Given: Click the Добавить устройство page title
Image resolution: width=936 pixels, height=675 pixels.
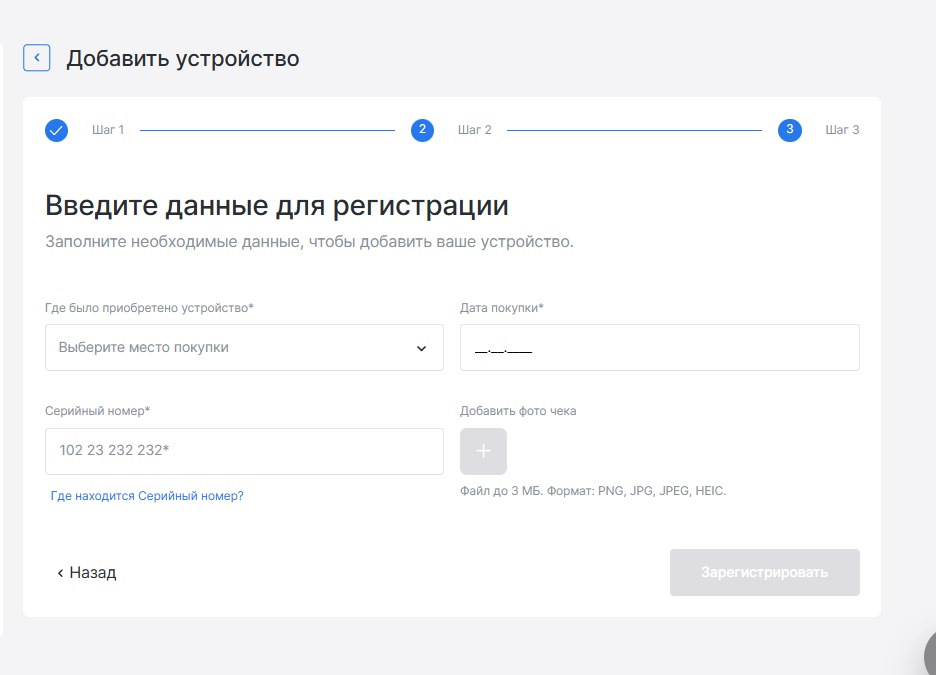Looking at the screenshot, I should click(183, 58).
